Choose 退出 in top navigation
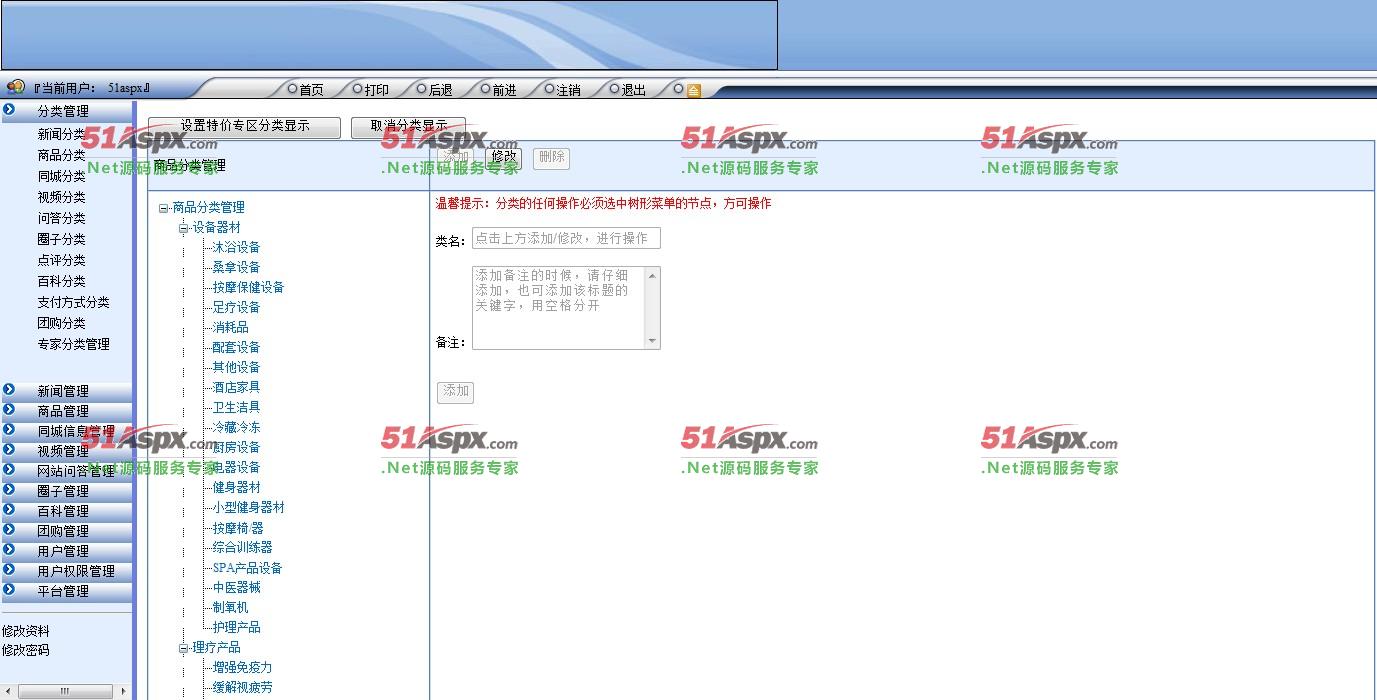Image resolution: width=1377 pixels, height=700 pixels. 633,90
